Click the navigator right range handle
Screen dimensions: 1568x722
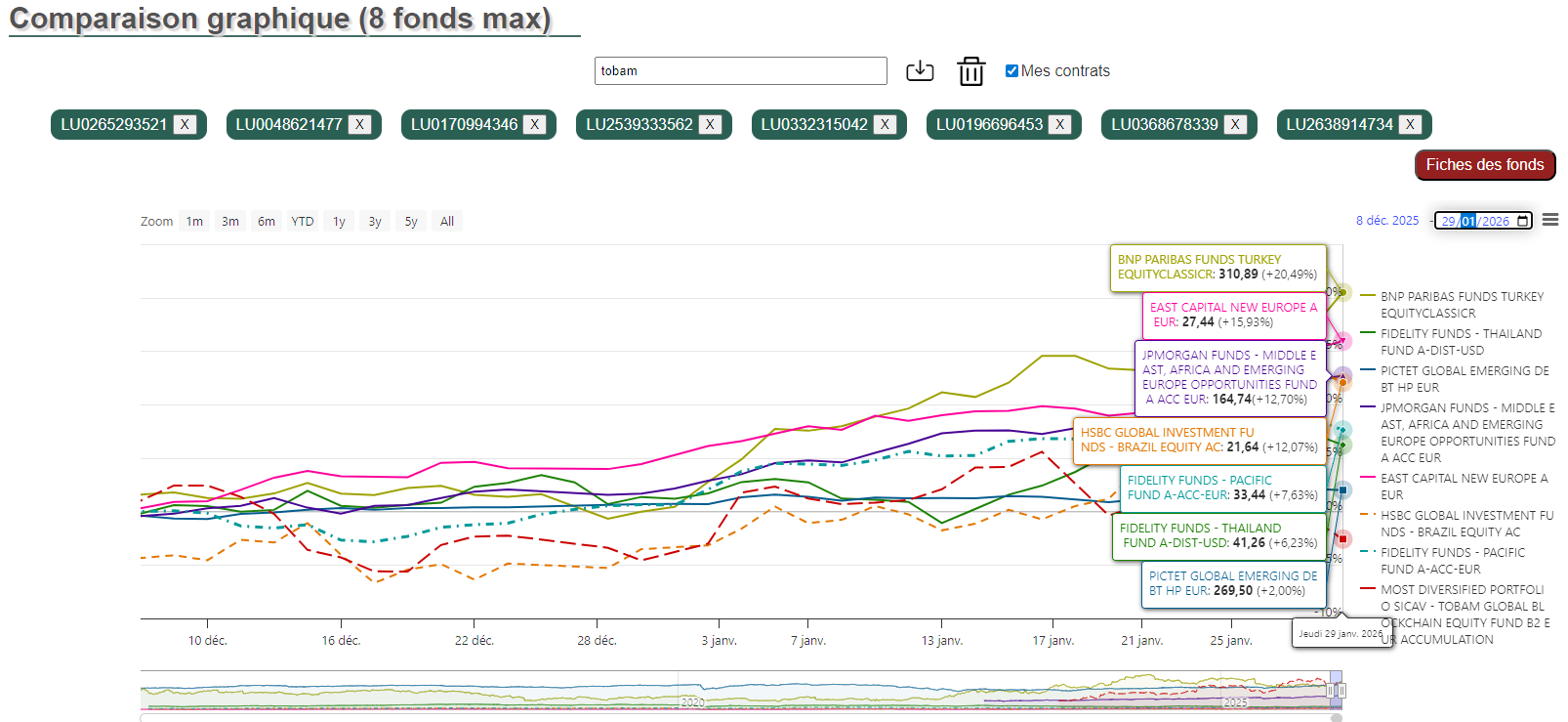coord(1341,691)
